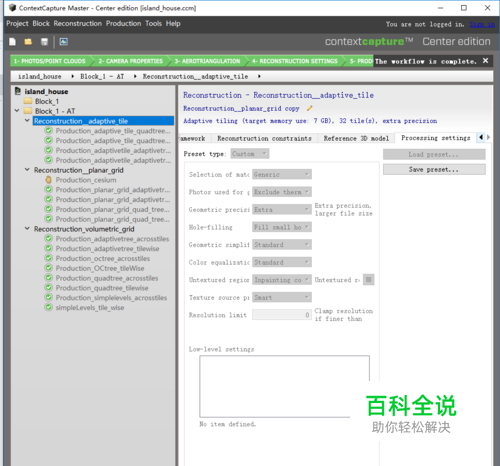500x466 pixels.
Task: Open the Photos used for geometry dropdown
Action: point(282,192)
